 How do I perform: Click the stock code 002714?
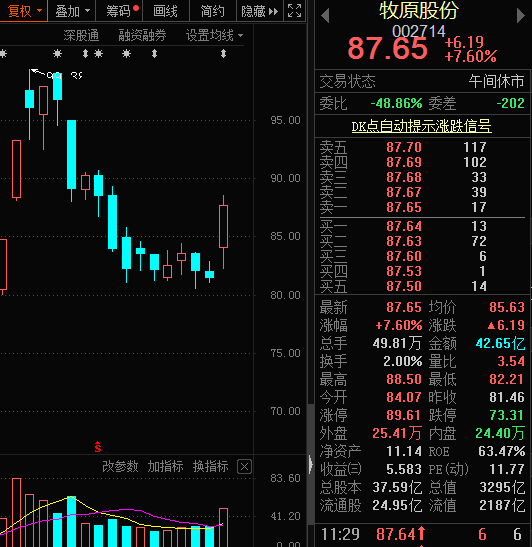coord(419,31)
